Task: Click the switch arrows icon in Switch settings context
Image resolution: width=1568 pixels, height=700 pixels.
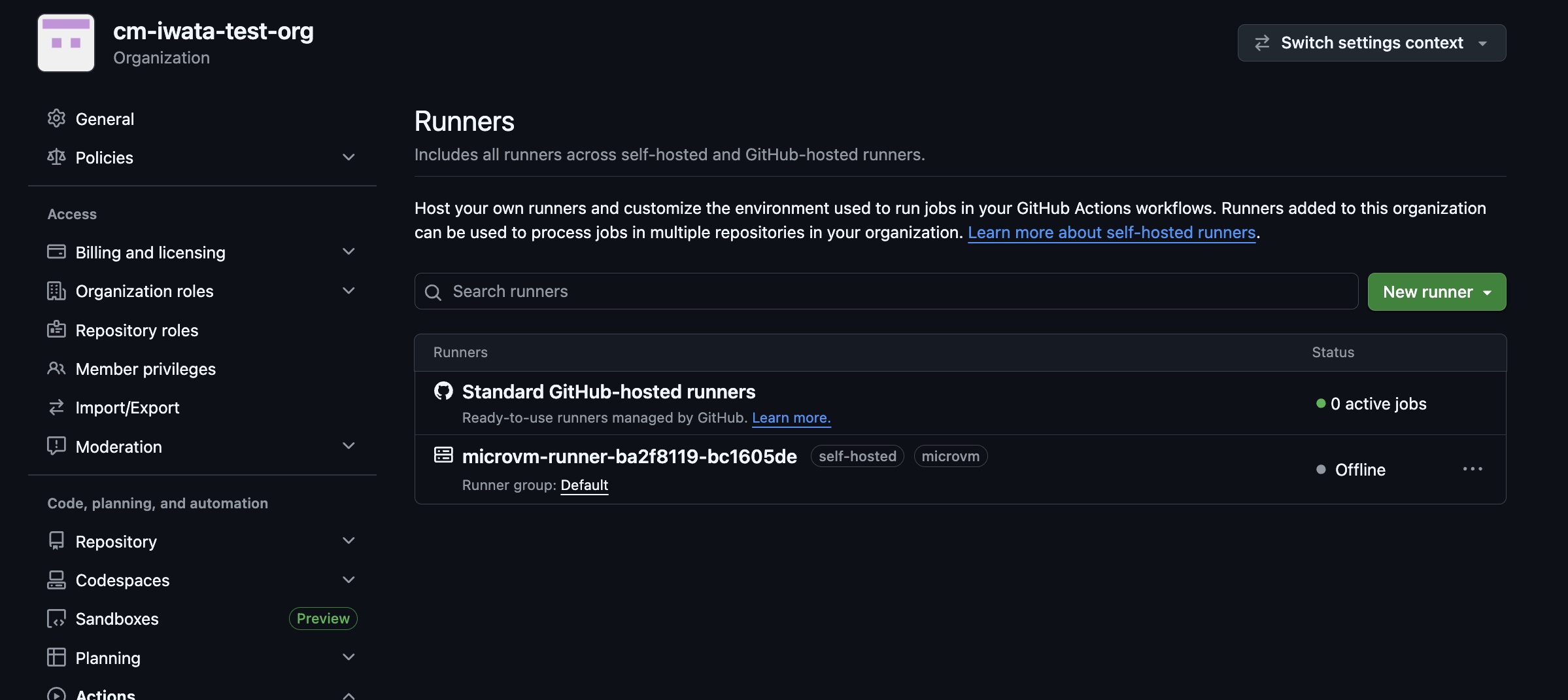Action: [x=1262, y=43]
